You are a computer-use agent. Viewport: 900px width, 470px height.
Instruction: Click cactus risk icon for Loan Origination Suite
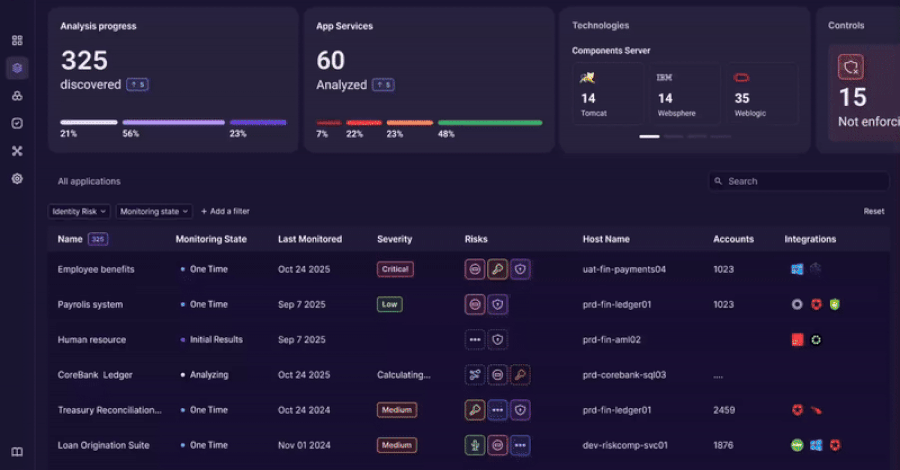point(475,445)
